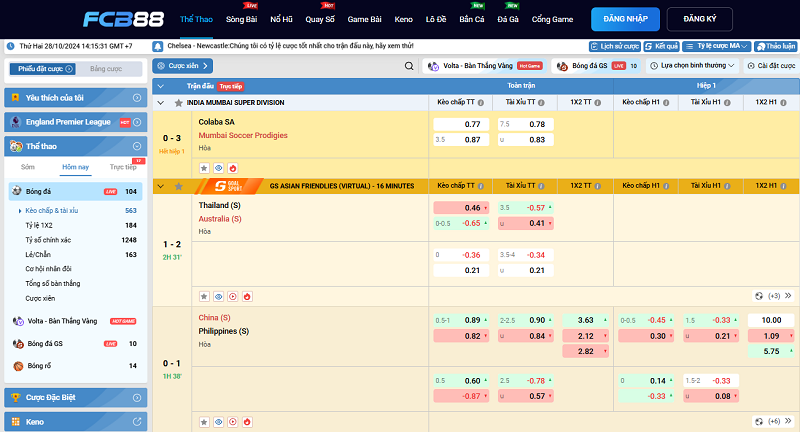The image size is (800, 432).
Task: Open Kết quả results
Action: 661,46
